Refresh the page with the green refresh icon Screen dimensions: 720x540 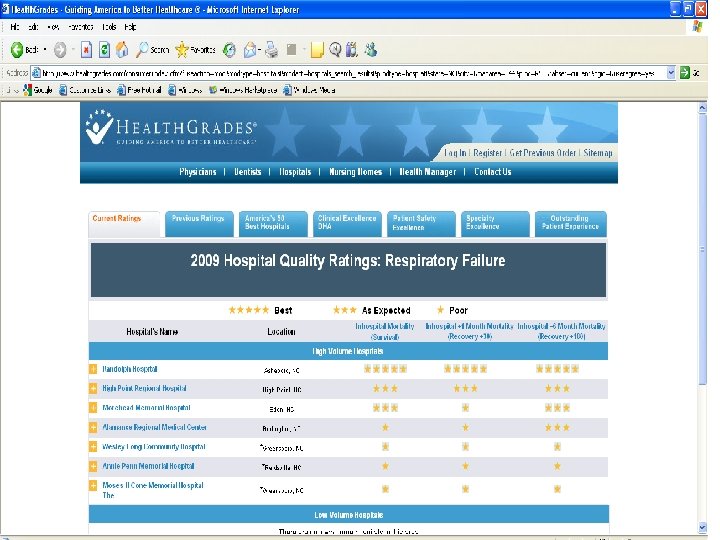(x=104, y=49)
